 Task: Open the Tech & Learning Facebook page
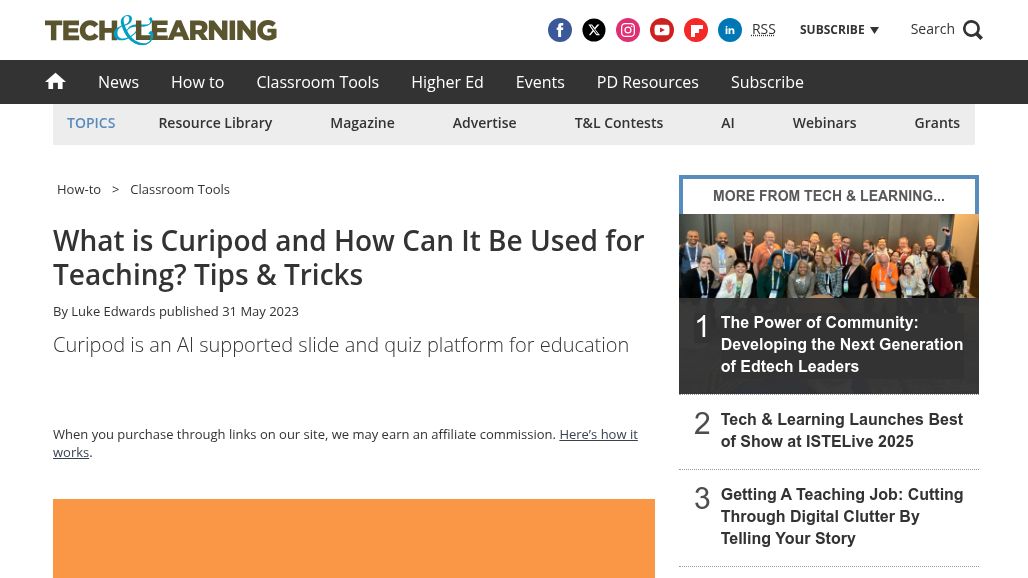(559, 30)
